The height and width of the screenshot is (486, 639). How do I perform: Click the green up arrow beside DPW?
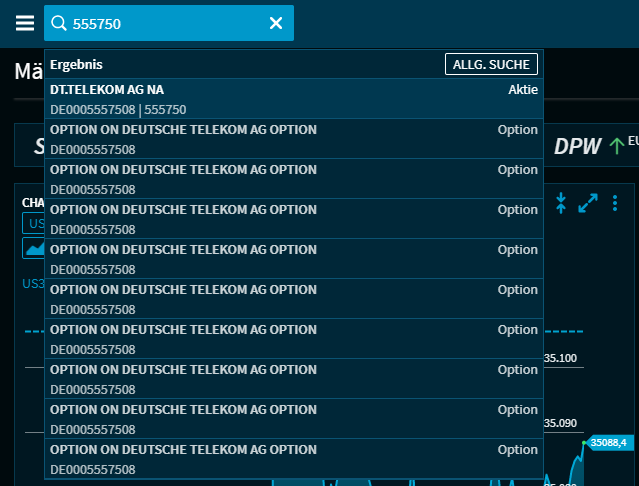[616, 146]
